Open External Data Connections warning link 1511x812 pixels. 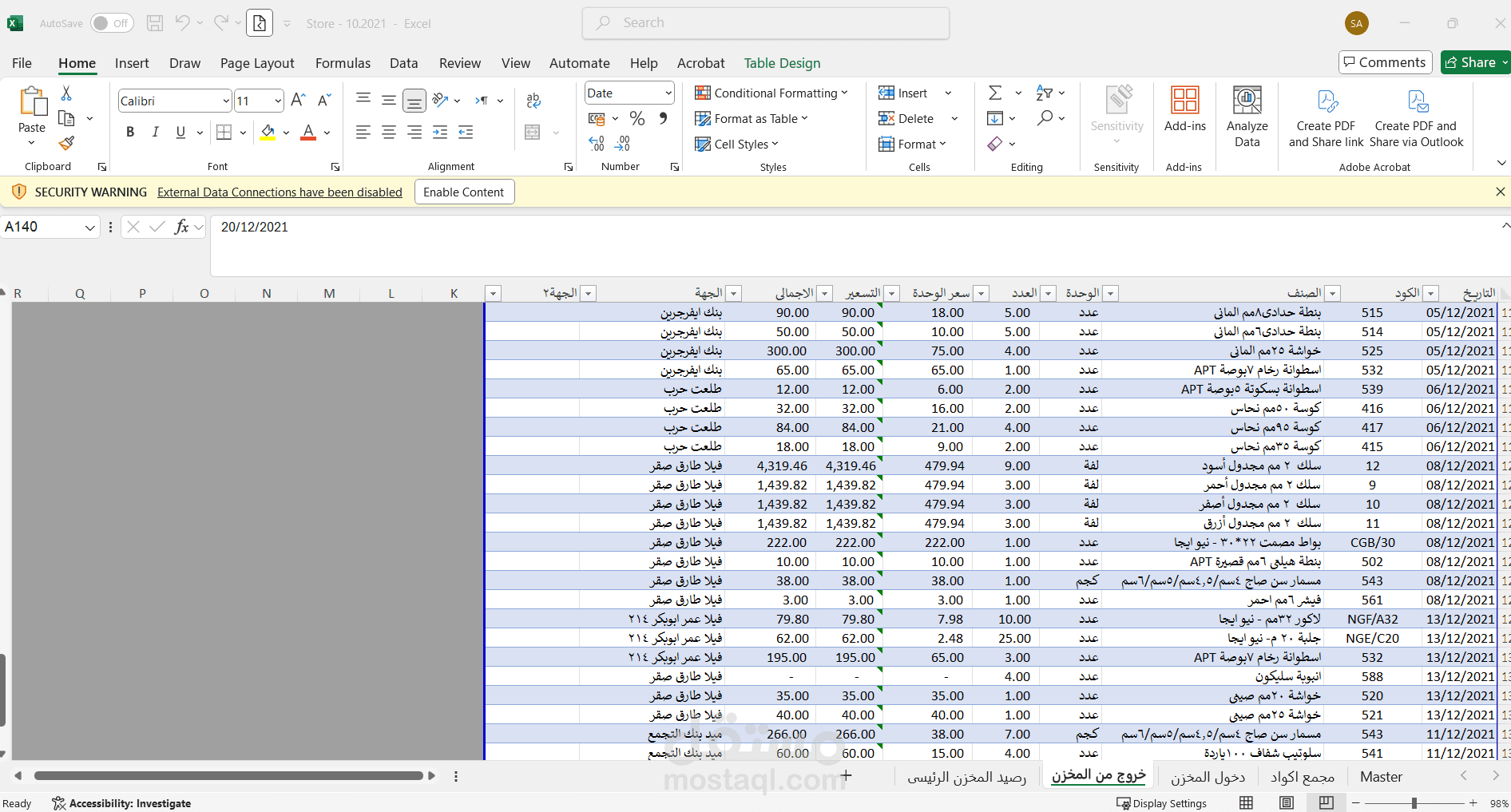click(x=280, y=192)
